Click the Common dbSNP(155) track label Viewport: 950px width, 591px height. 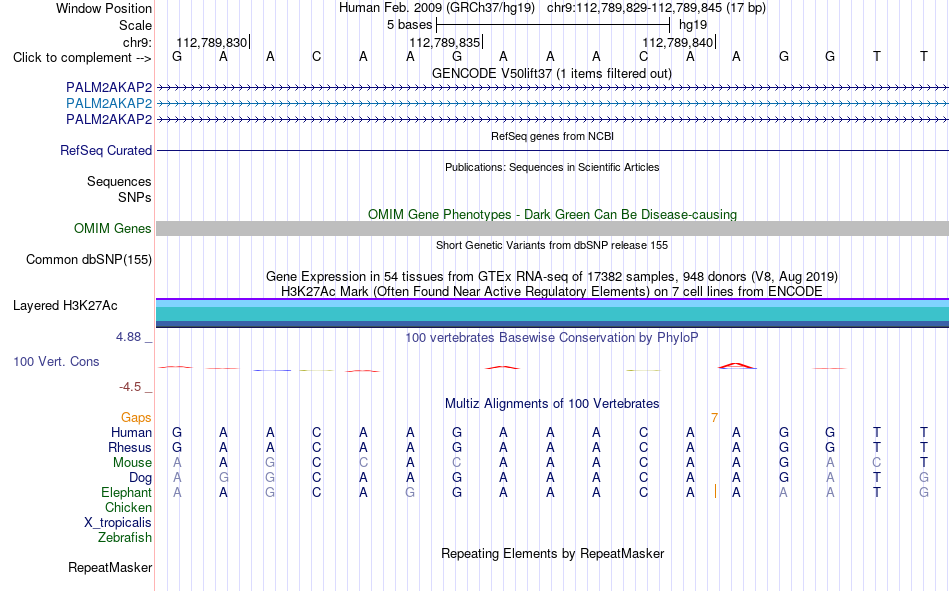(x=89, y=259)
